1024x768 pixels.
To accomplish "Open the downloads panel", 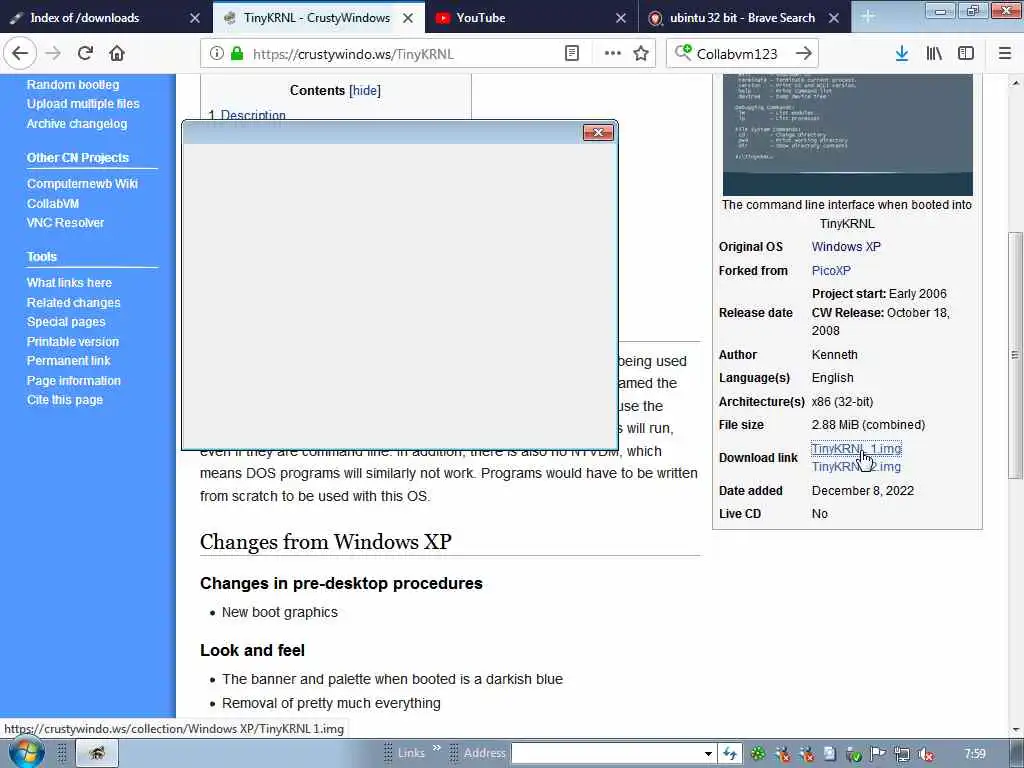I will pos(902,54).
